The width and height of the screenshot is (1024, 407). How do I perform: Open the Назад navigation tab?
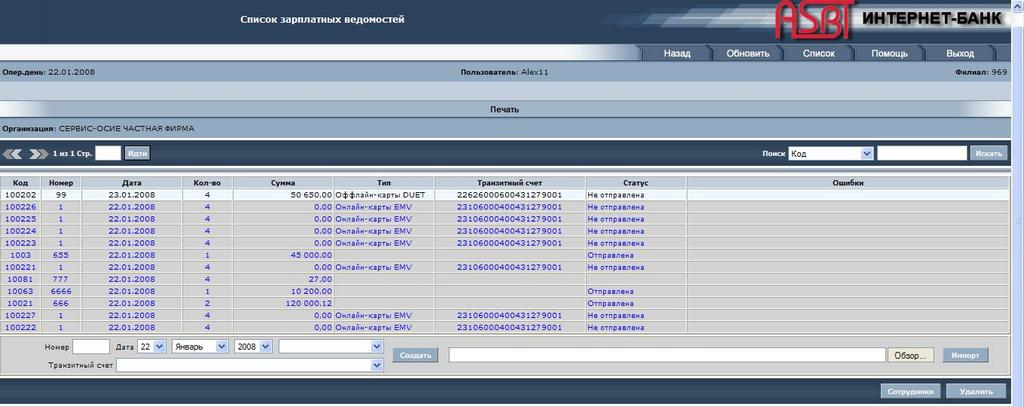click(x=677, y=53)
